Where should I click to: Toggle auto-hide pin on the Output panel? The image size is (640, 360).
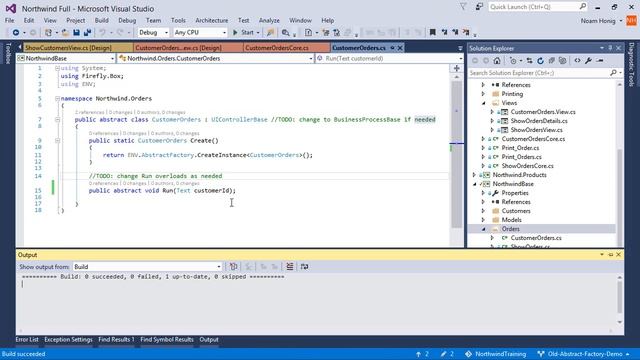(x=611, y=255)
